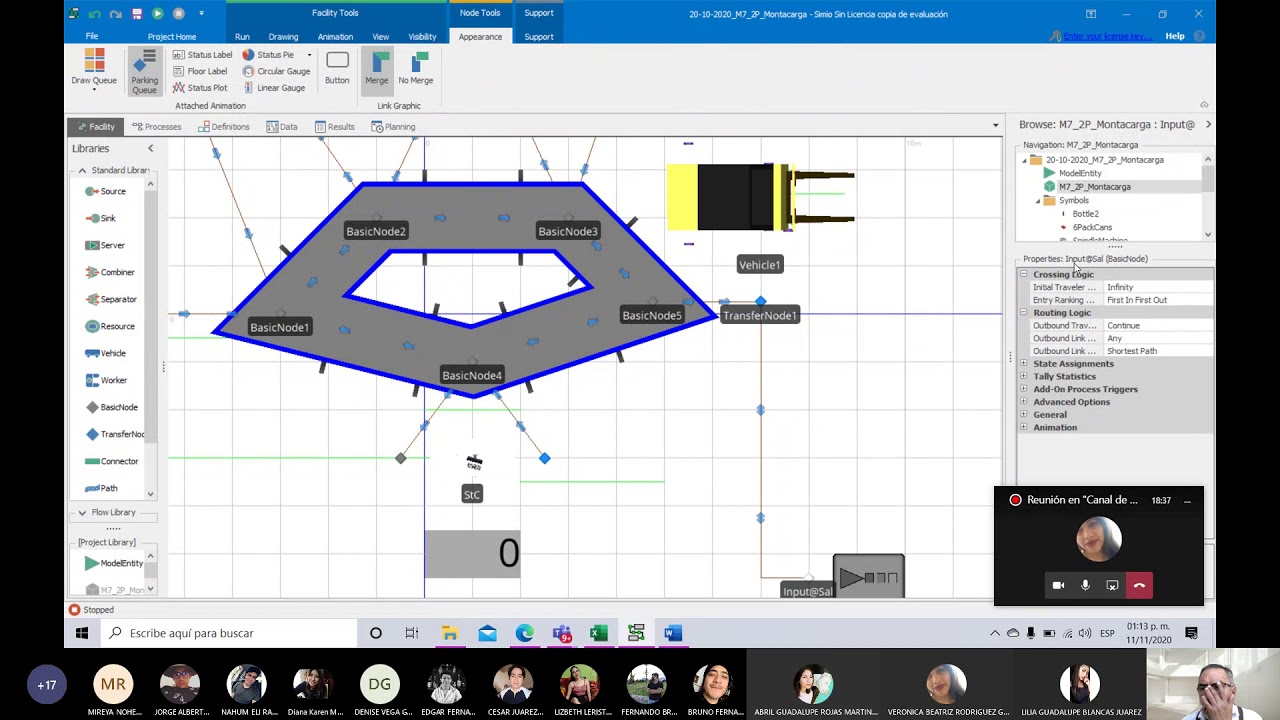This screenshot has height=720, width=1280.
Task: Add a Floor Label
Action: [x=200, y=71]
